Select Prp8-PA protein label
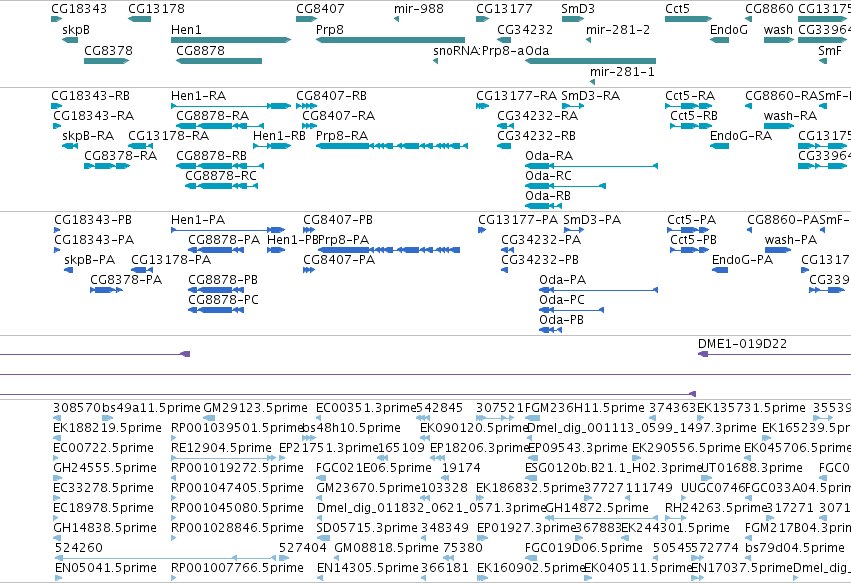Viewport: 851px width, 583px height. coord(344,240)
